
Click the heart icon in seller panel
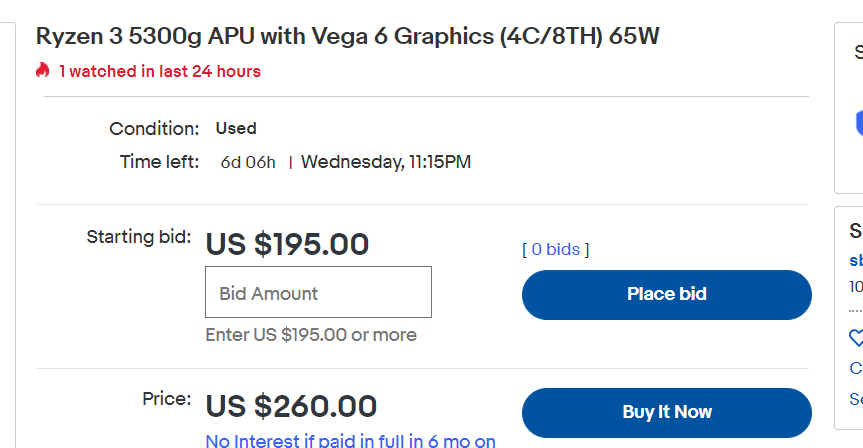(x=856, y=338)
